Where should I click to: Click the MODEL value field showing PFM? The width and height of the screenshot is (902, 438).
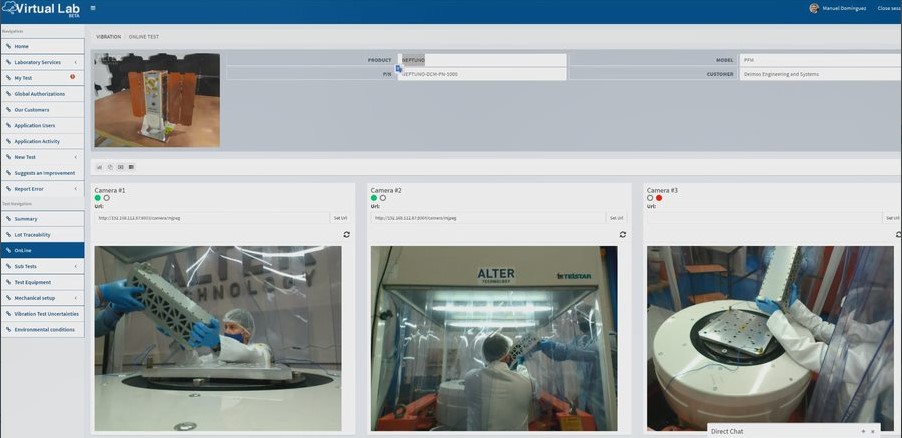click(820, 60)
